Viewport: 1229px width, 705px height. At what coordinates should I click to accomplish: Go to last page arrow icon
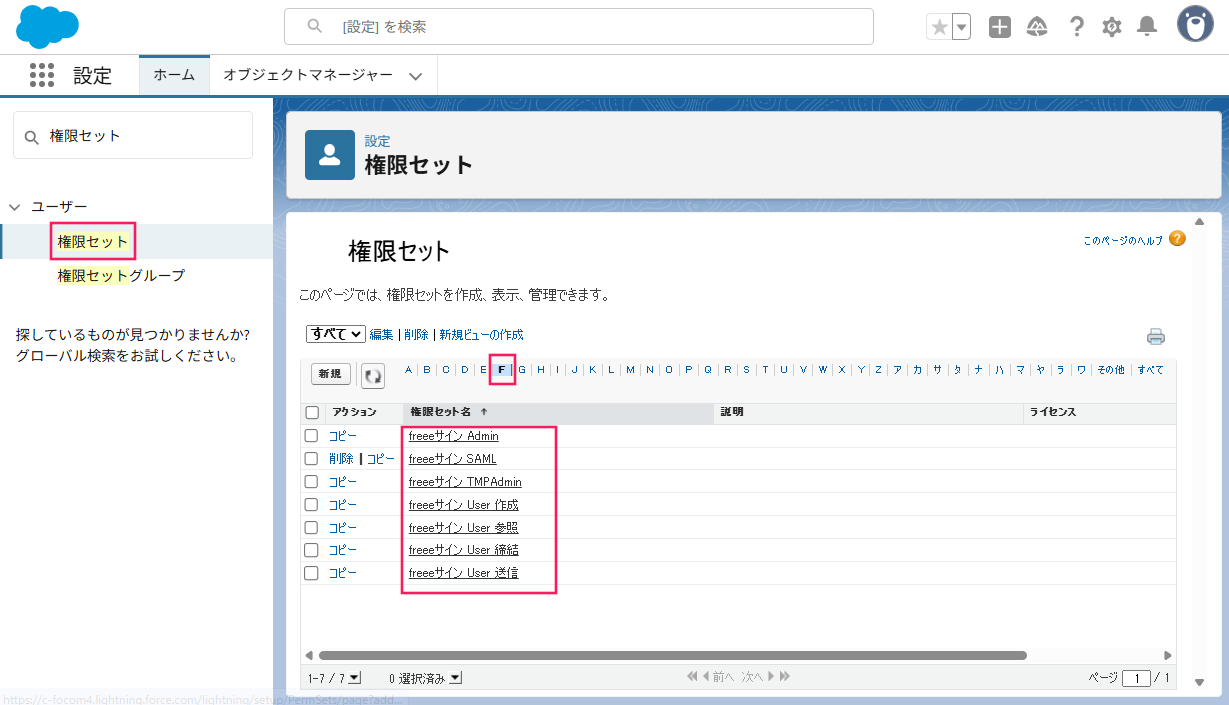[x=785, y=677]
